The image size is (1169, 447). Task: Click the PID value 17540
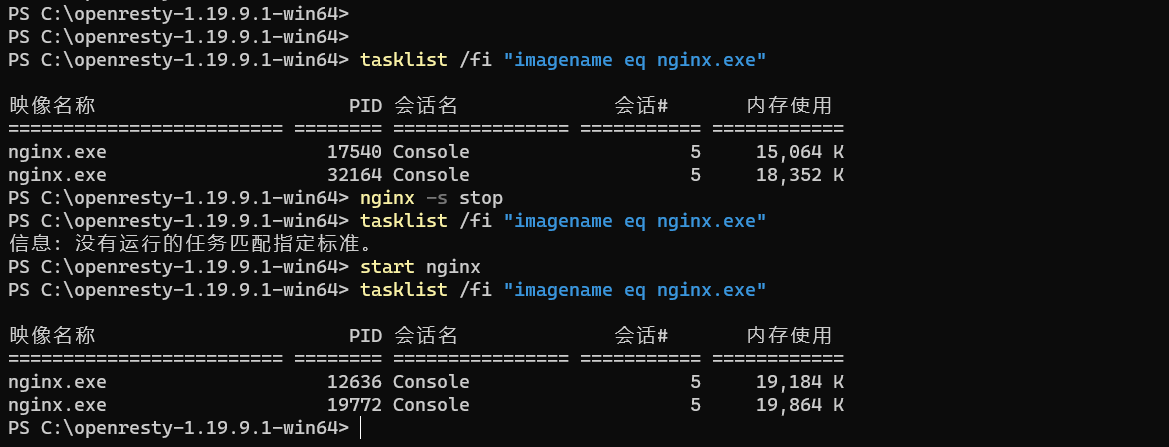click(353, 152)
